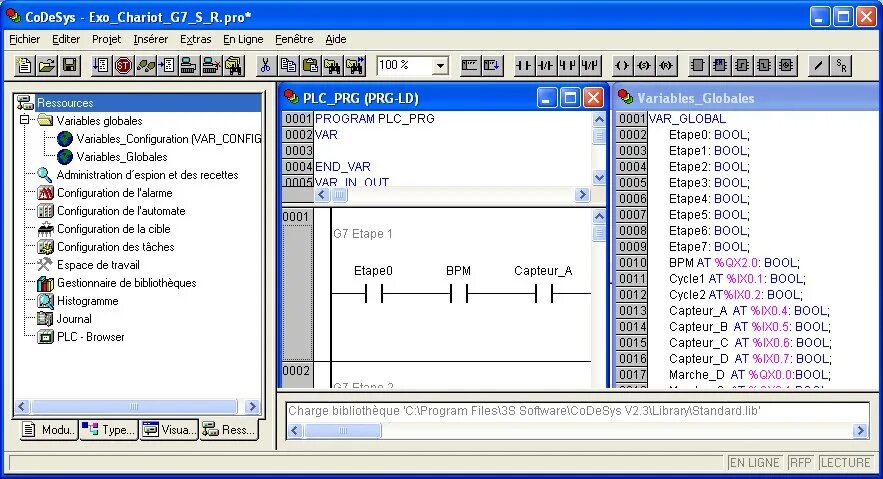Insert falling edge detection block
This screenshot has width=883, height=479.
[x=764, y=66]
